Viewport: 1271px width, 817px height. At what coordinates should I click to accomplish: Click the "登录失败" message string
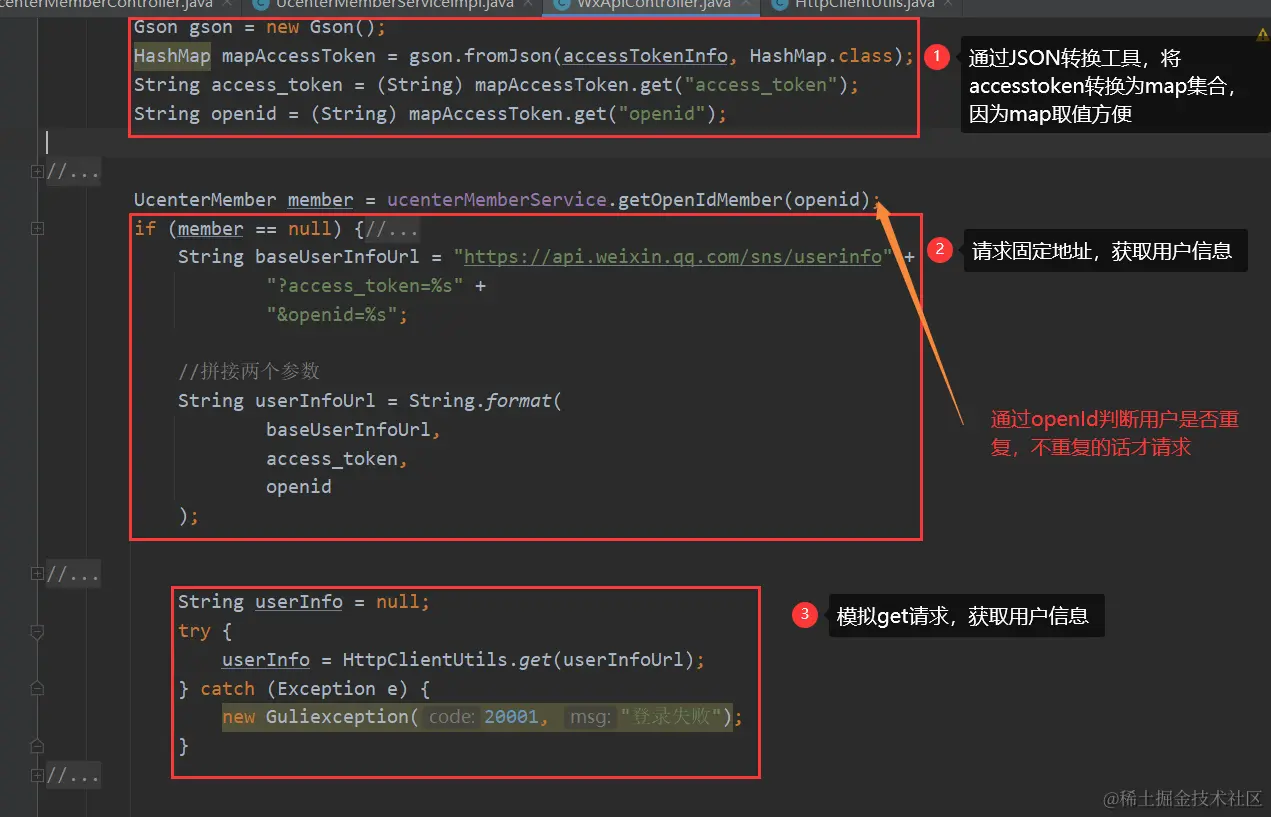point(671,717)
